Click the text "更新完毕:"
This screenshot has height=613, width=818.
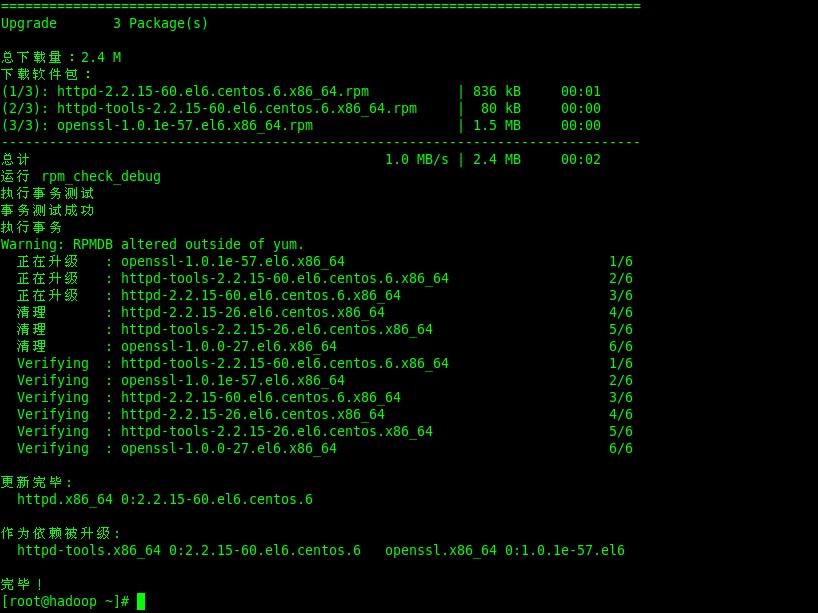[x=37, y=482]
